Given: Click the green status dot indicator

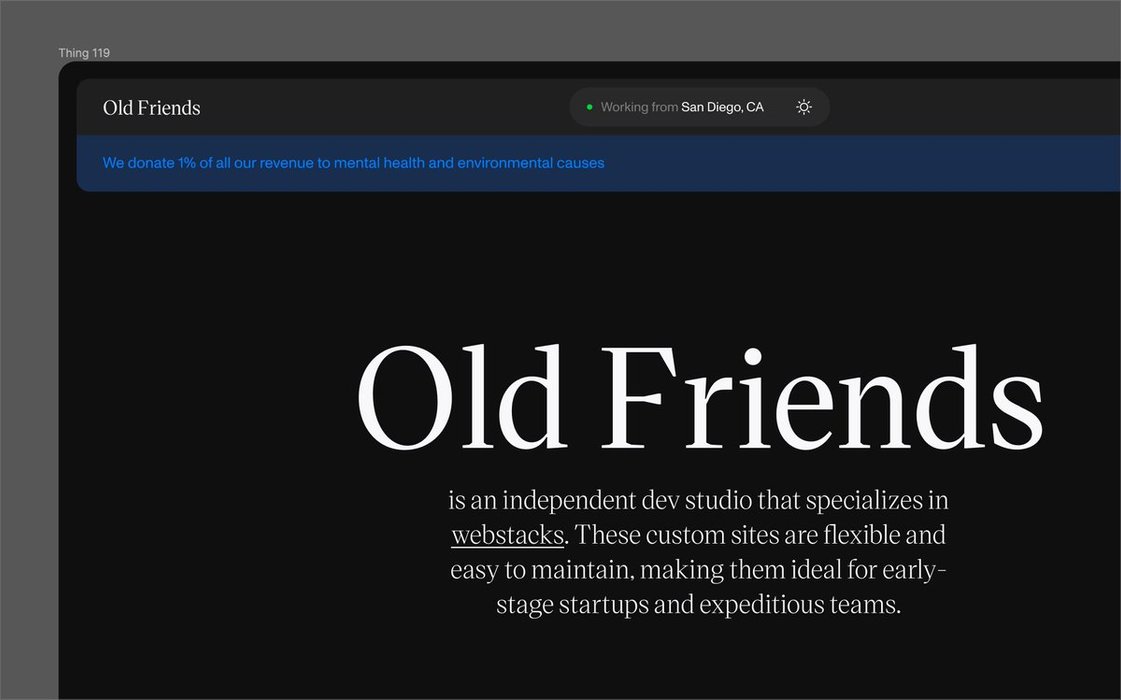Looking at the screenshot, I should (589, 107).
